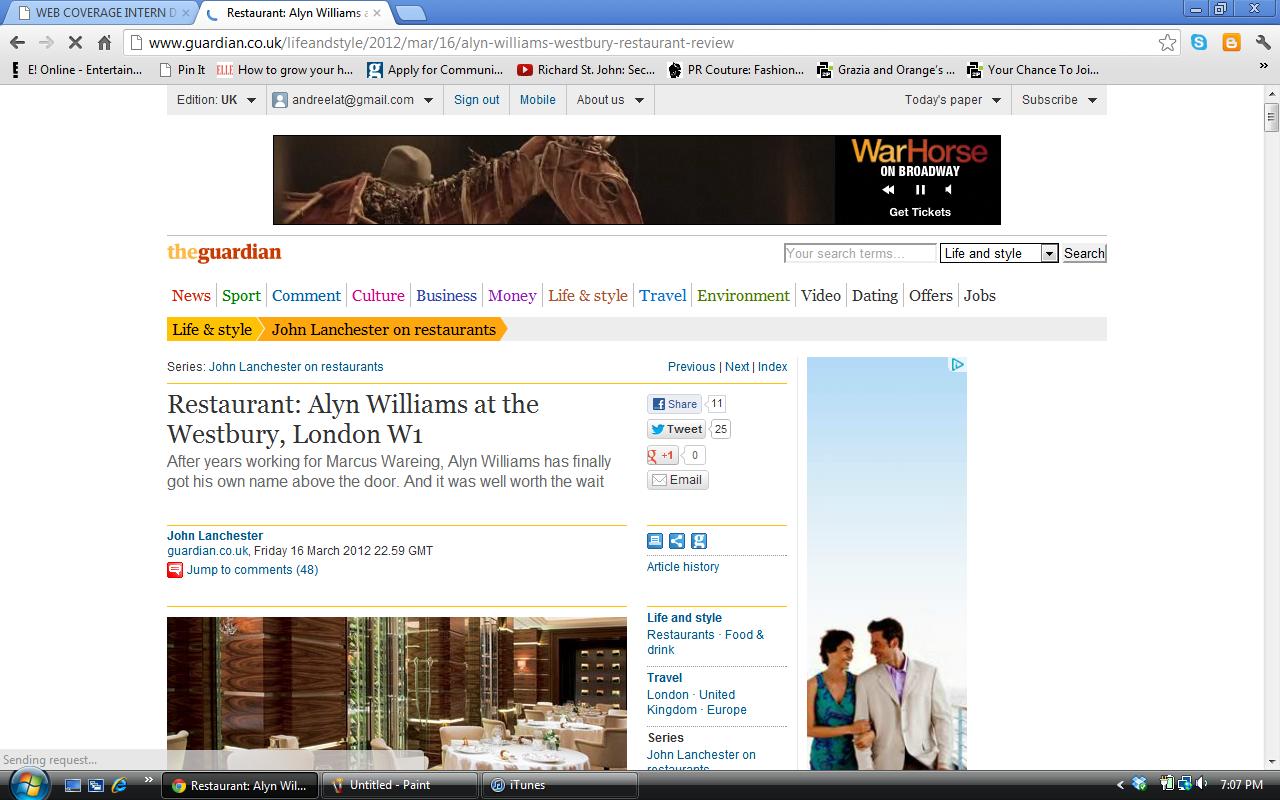Image resolution: width=1280 pixels, height=800 pixels.
Task: Show hidden system tray icons
Action: pos(1119,785)
